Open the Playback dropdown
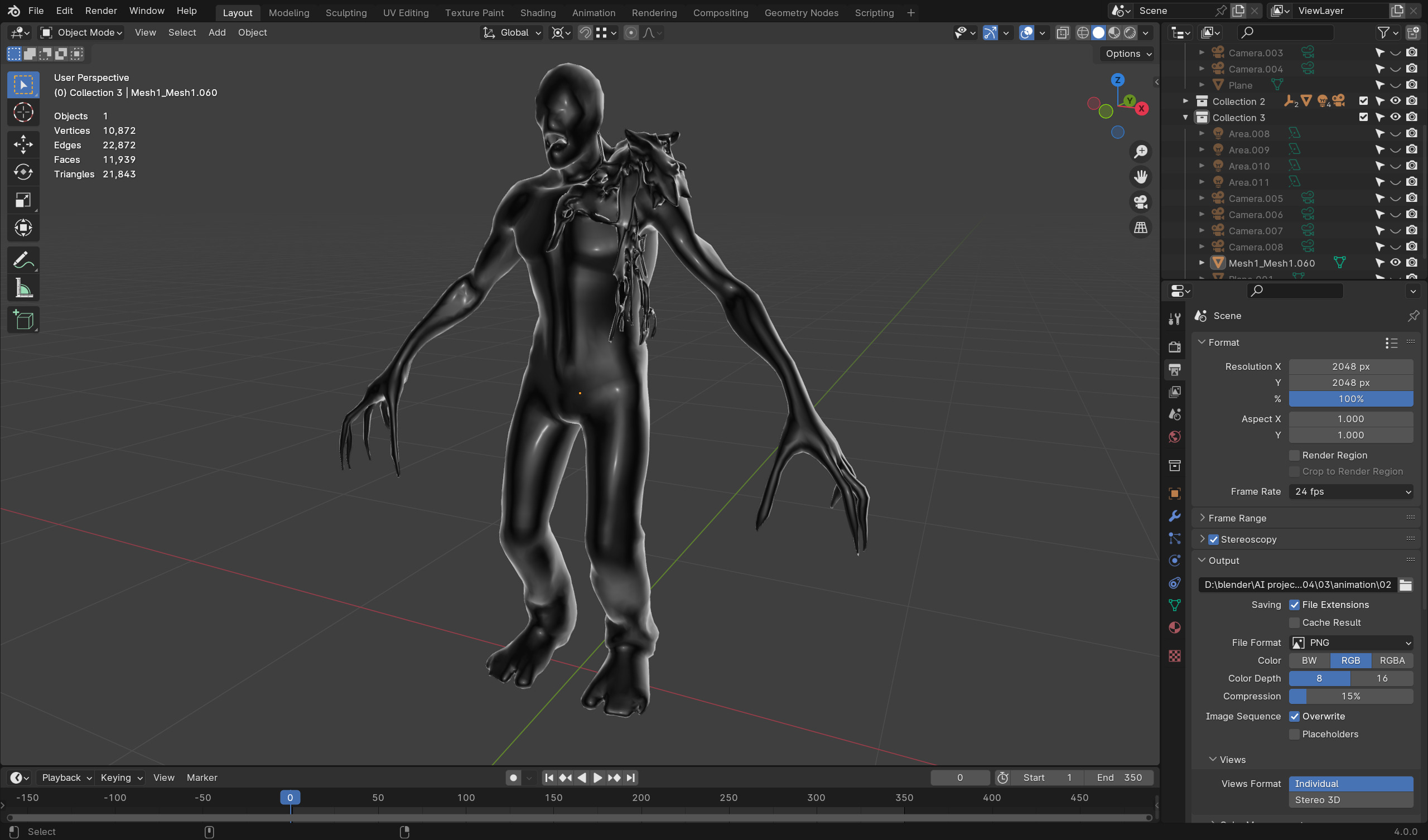The image size is (1428, 840). [x=66, y=778]
